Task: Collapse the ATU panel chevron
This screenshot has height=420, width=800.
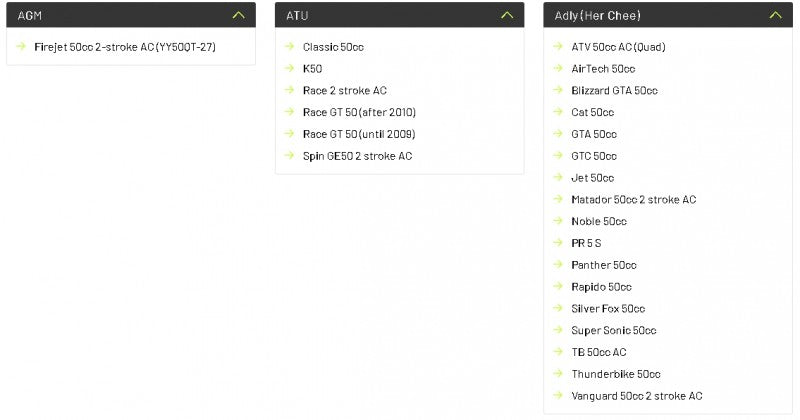Action: pos(507,15)
